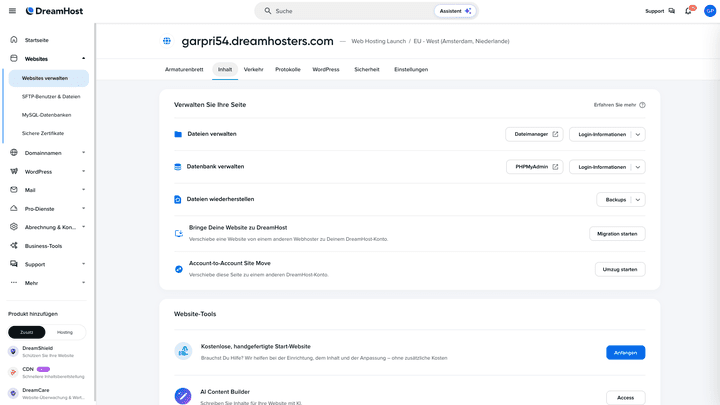Expand the Mehr sidebar section
This screenshot has height=405, width=720.
(84, 283)
